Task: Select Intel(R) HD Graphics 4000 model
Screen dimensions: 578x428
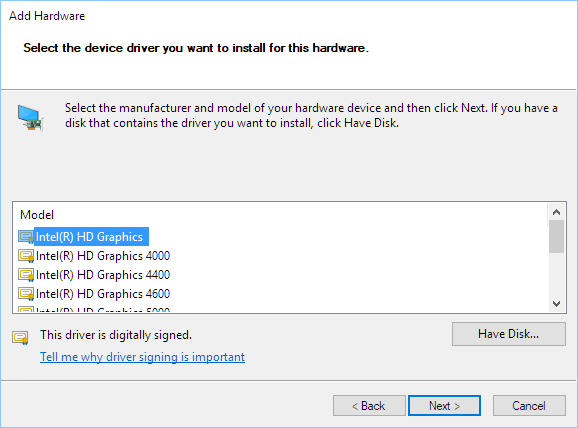Action: click(x=94, y=256)
